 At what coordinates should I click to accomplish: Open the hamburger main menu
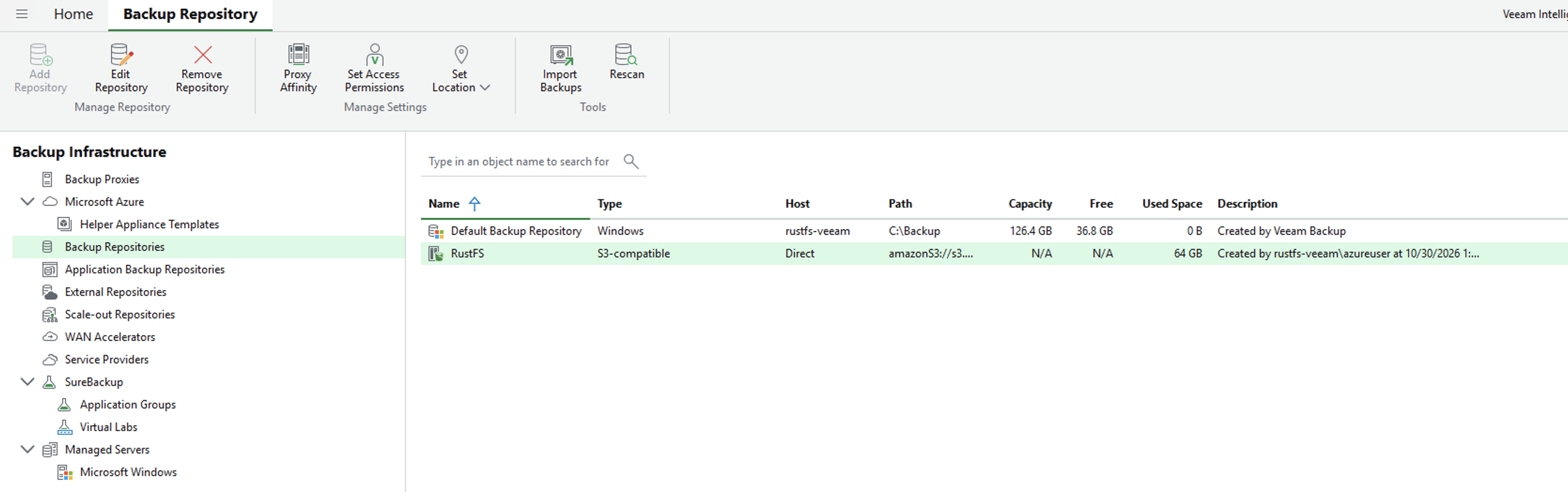coord(22,14)
